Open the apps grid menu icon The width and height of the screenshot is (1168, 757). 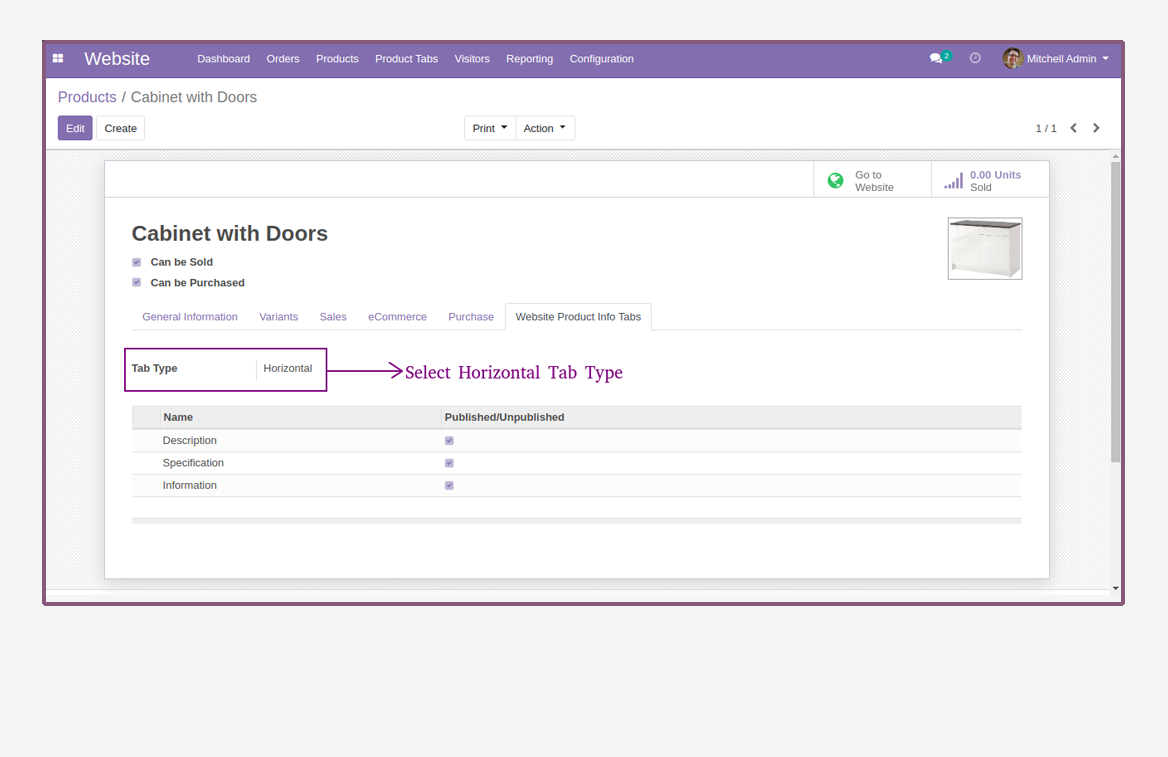[58, 58]
